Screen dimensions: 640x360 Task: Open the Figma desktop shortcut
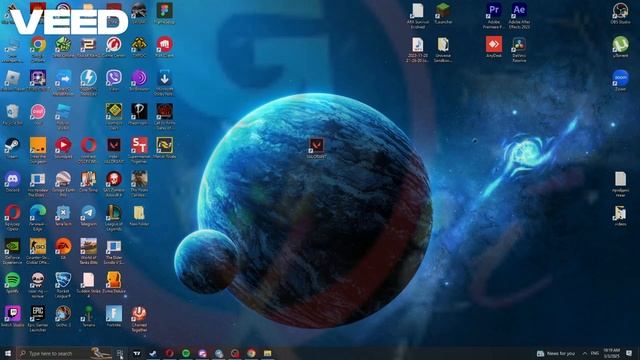(164, 11)
